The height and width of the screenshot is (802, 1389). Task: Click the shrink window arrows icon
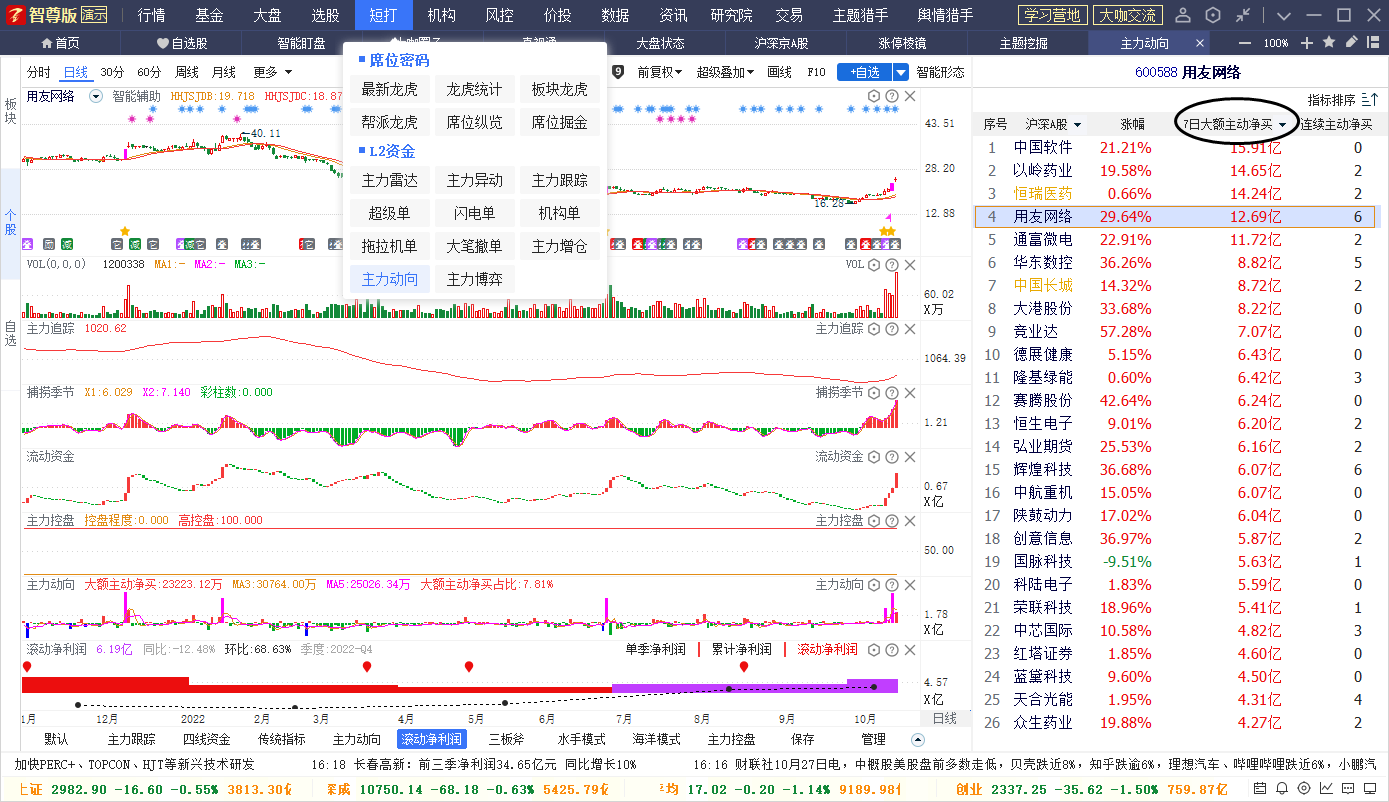click(1243, 15)
